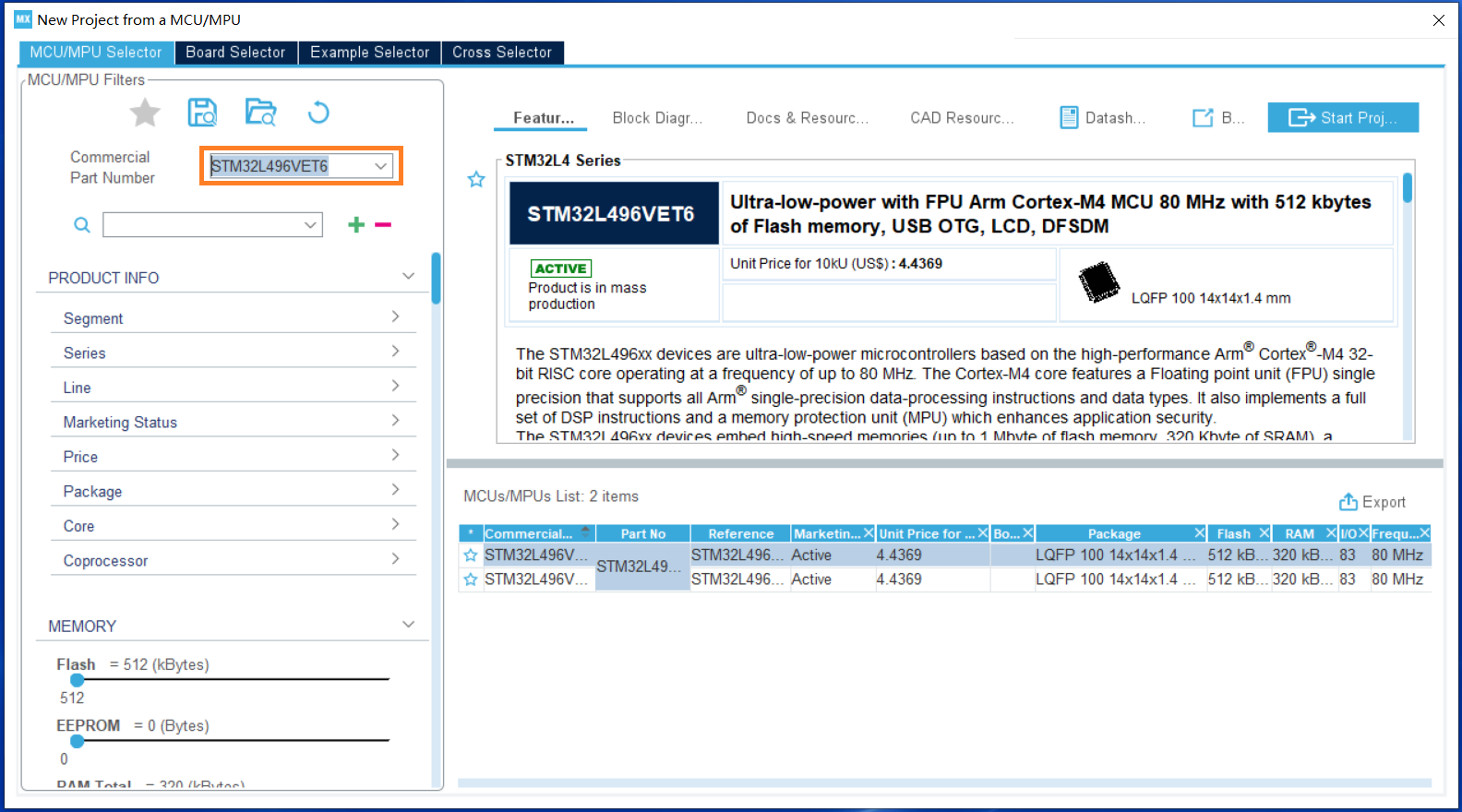Load saved search folder icon
The width and height of the screenshot is (1462, 812).
point(261,113)
